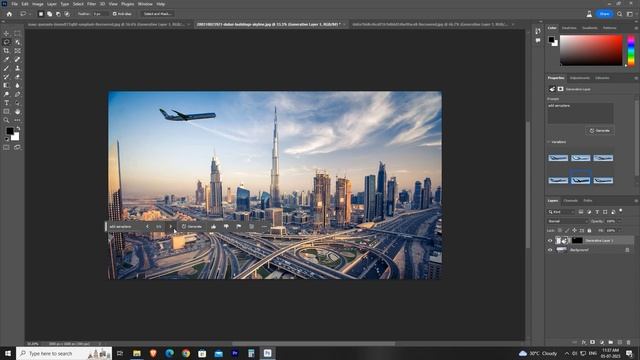Open the File menu
Screen dimensions: 640x360
tap(14, 4)
